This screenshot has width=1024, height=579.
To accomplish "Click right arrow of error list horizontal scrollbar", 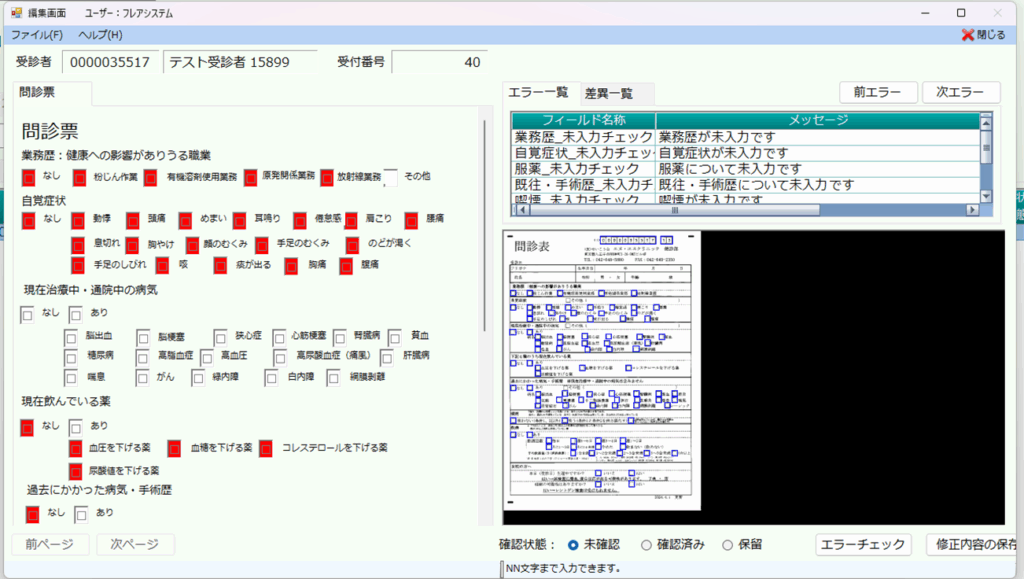I will [975, 211].
